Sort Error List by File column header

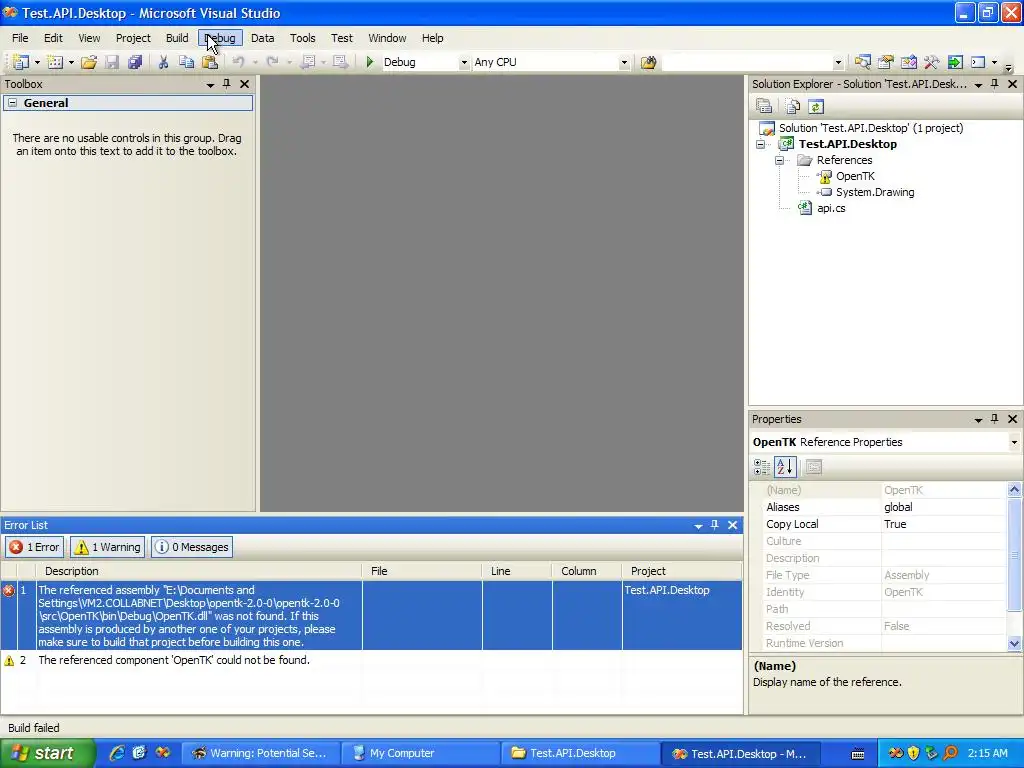[x=422, y=571]
